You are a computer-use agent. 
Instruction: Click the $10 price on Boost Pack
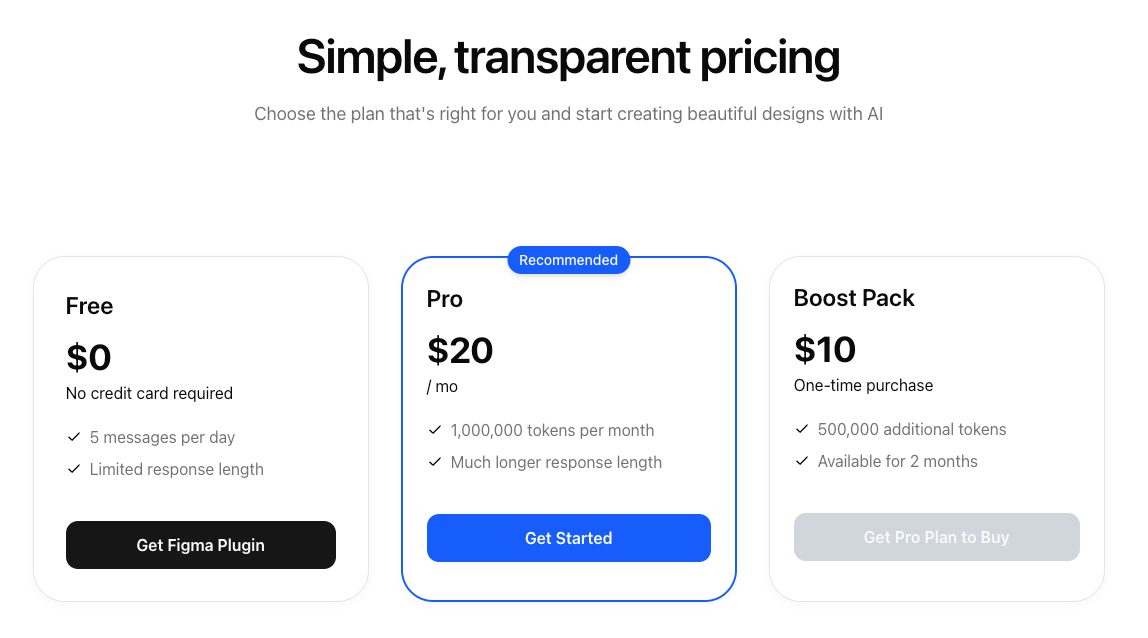pos(825,349)
